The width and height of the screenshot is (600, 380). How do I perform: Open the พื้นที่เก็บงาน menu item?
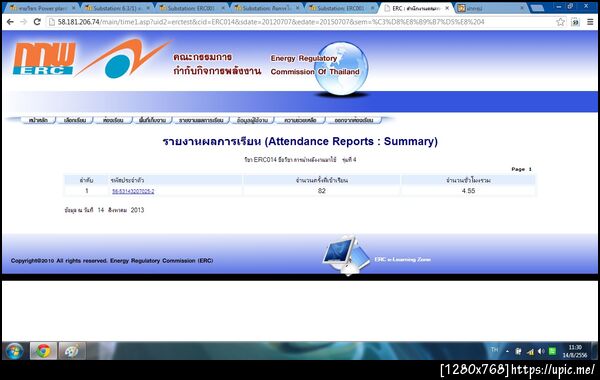(152, 120)
